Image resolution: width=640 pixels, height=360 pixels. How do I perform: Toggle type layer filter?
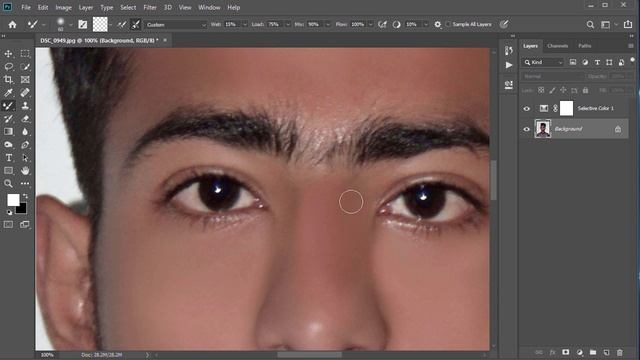pyautogui.click(x=597, y=62)
